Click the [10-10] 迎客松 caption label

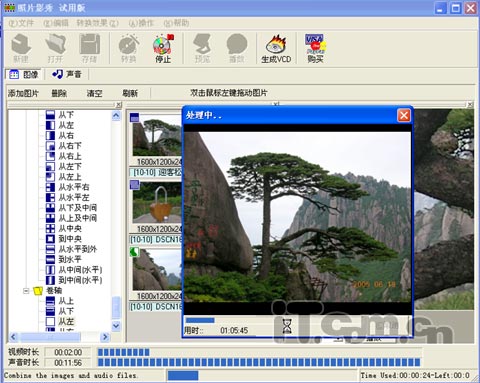[x=156, y=172]
